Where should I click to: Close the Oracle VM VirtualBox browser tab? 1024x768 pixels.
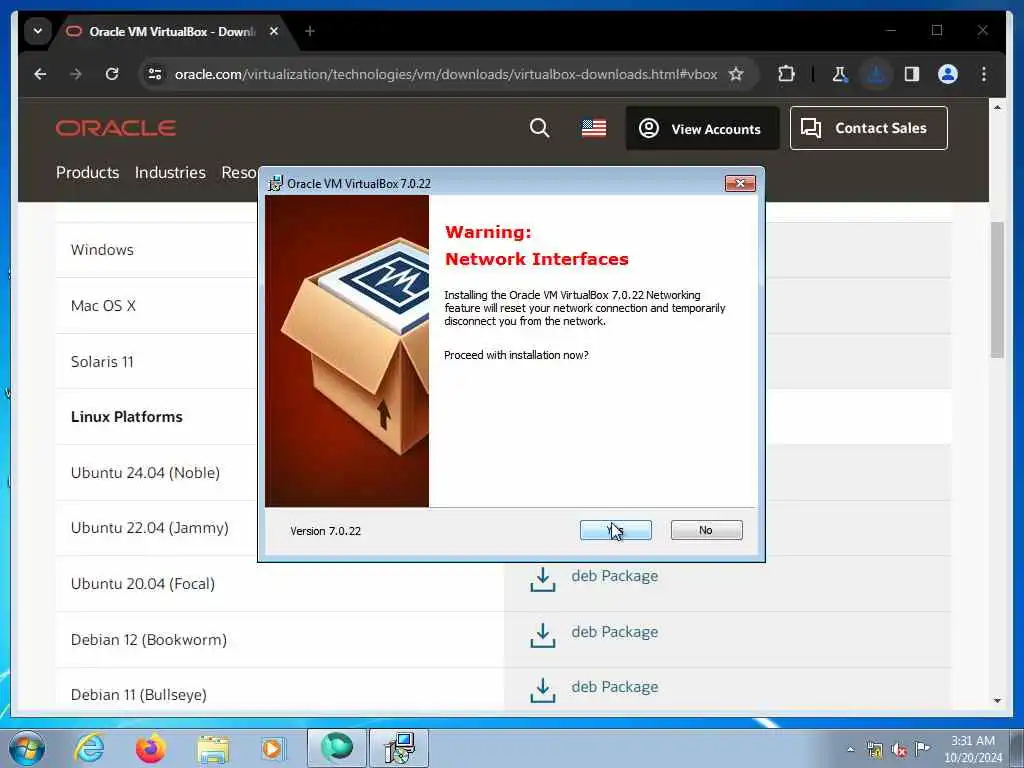pyautogui.click(x=274, y=31)
